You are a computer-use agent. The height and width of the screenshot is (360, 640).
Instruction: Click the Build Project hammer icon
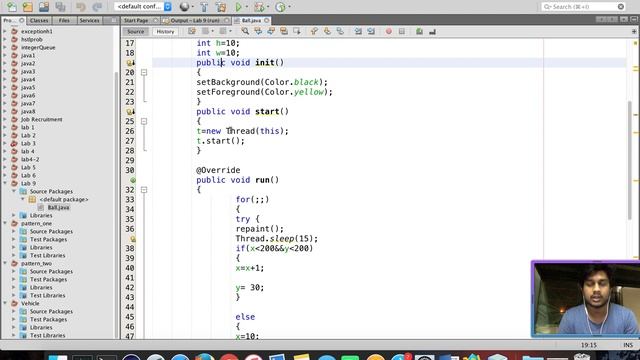[x=204, y=7]
